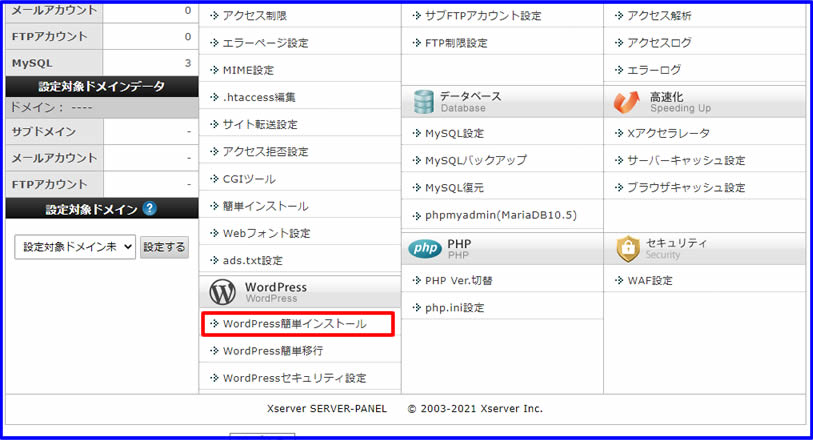The image size is (813, 440).
Task: Click the MySQL count value 3
Action: (188, 63)
